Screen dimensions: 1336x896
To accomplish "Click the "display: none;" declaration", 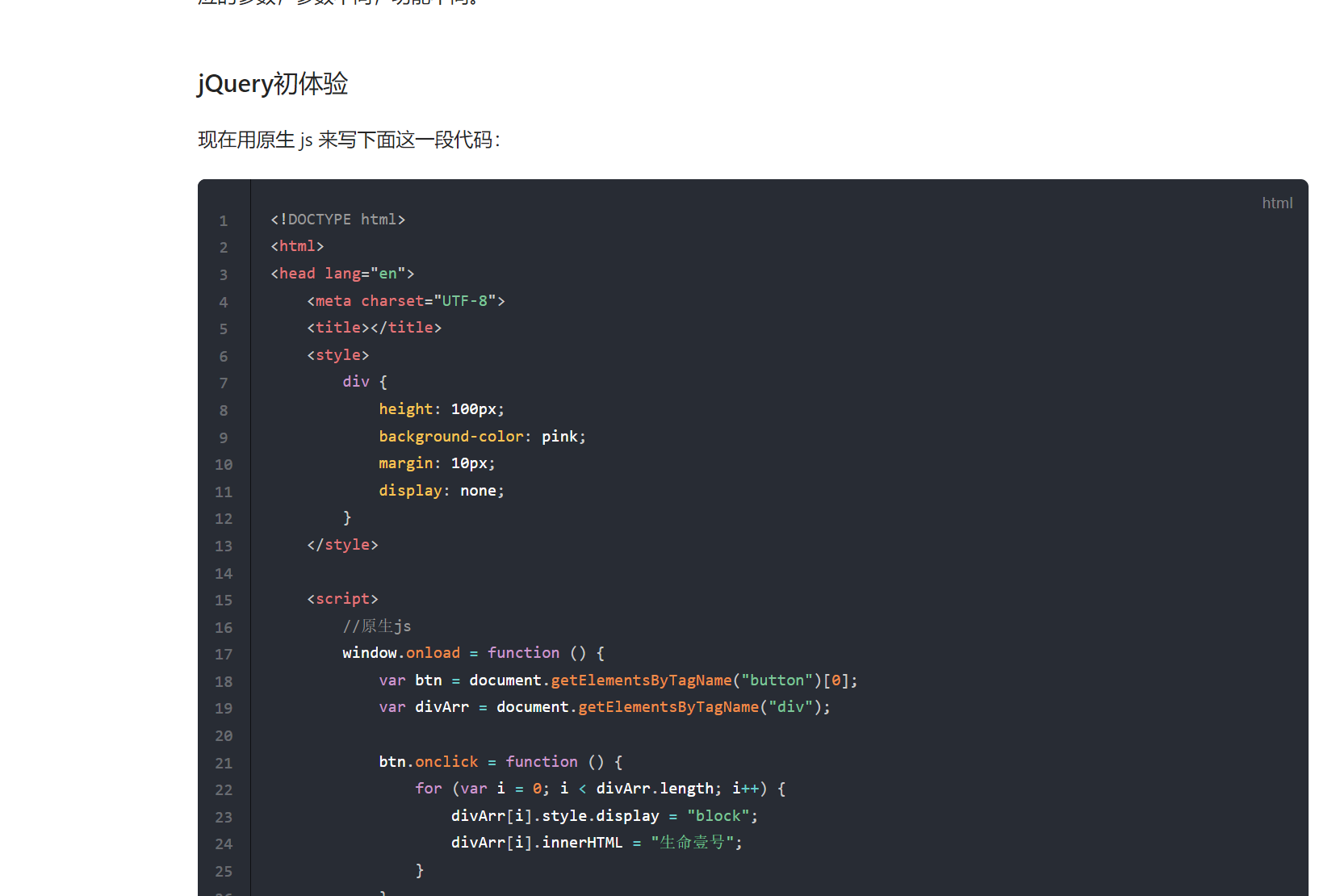I will click(441, 490).
